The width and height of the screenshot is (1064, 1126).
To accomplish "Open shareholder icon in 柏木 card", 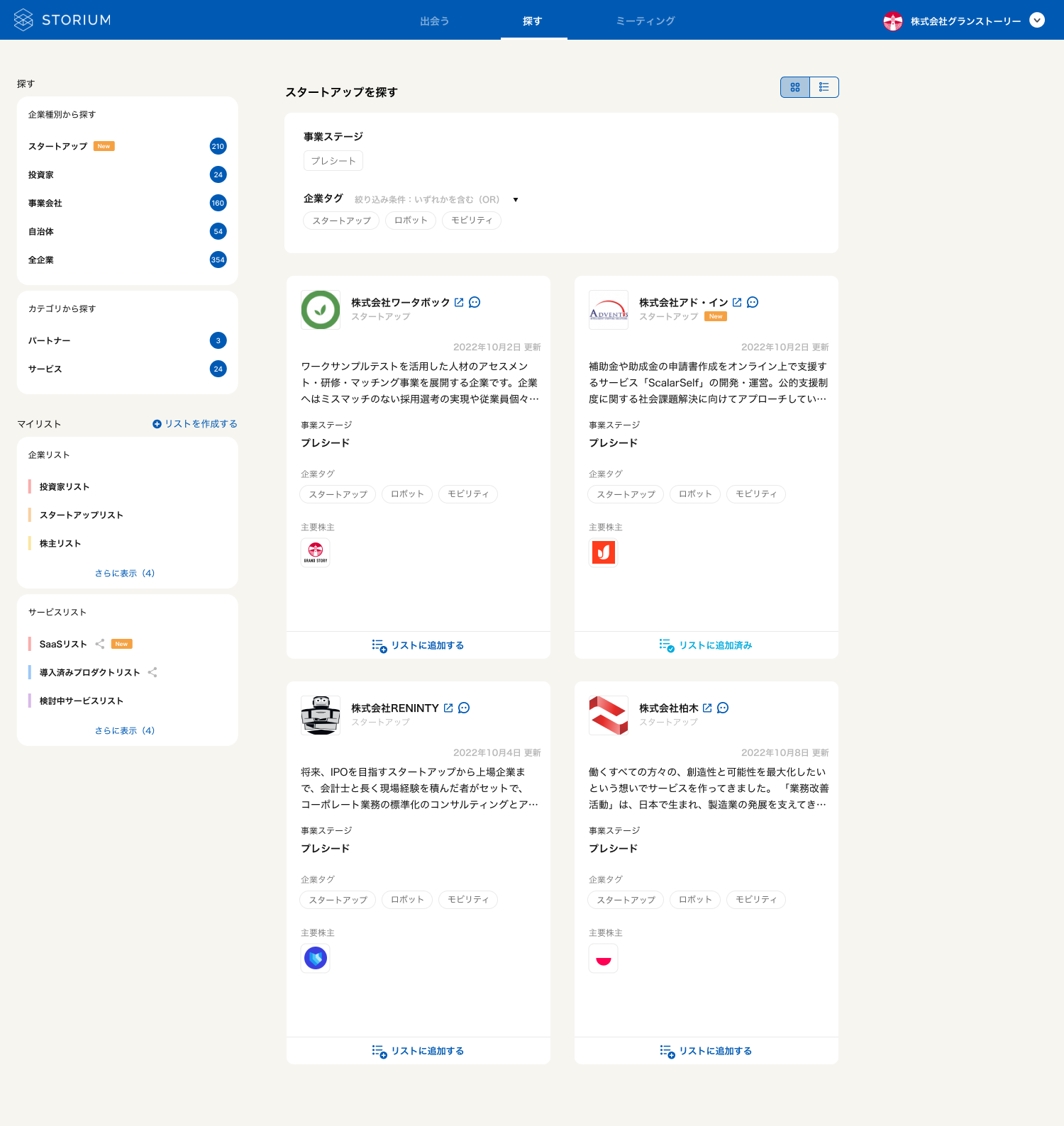I will point(604,958).
